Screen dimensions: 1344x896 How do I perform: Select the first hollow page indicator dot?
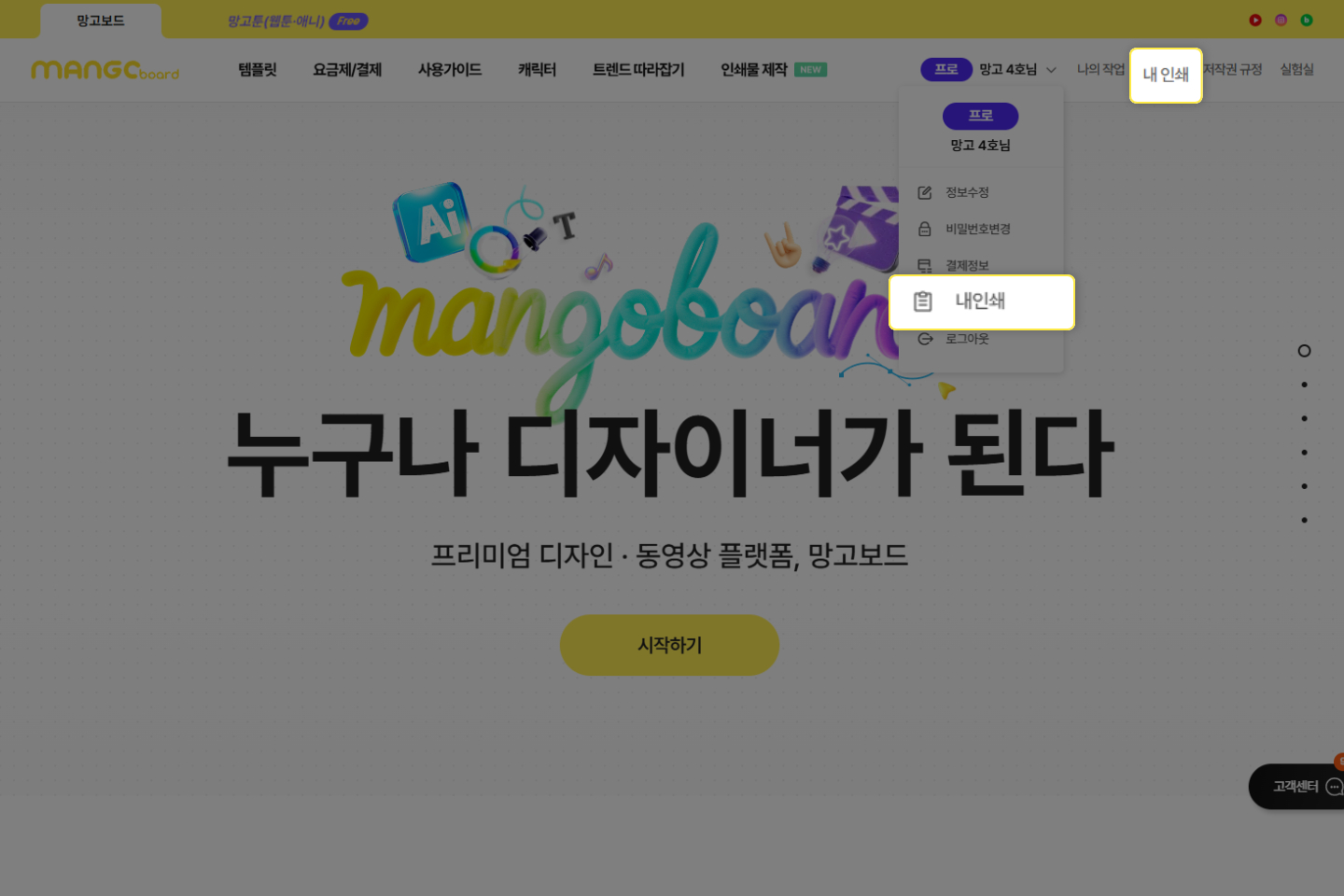1304,351
